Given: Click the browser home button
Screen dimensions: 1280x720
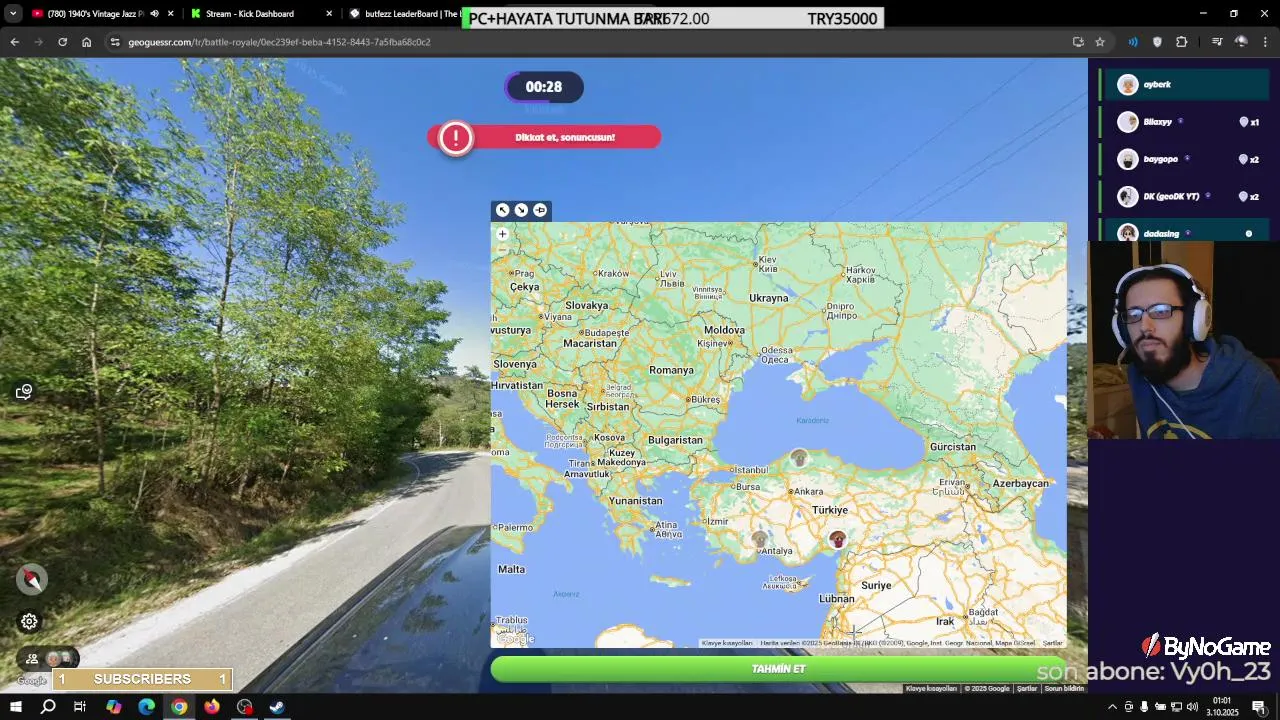Looking at the screenshot, I should 87,42.
